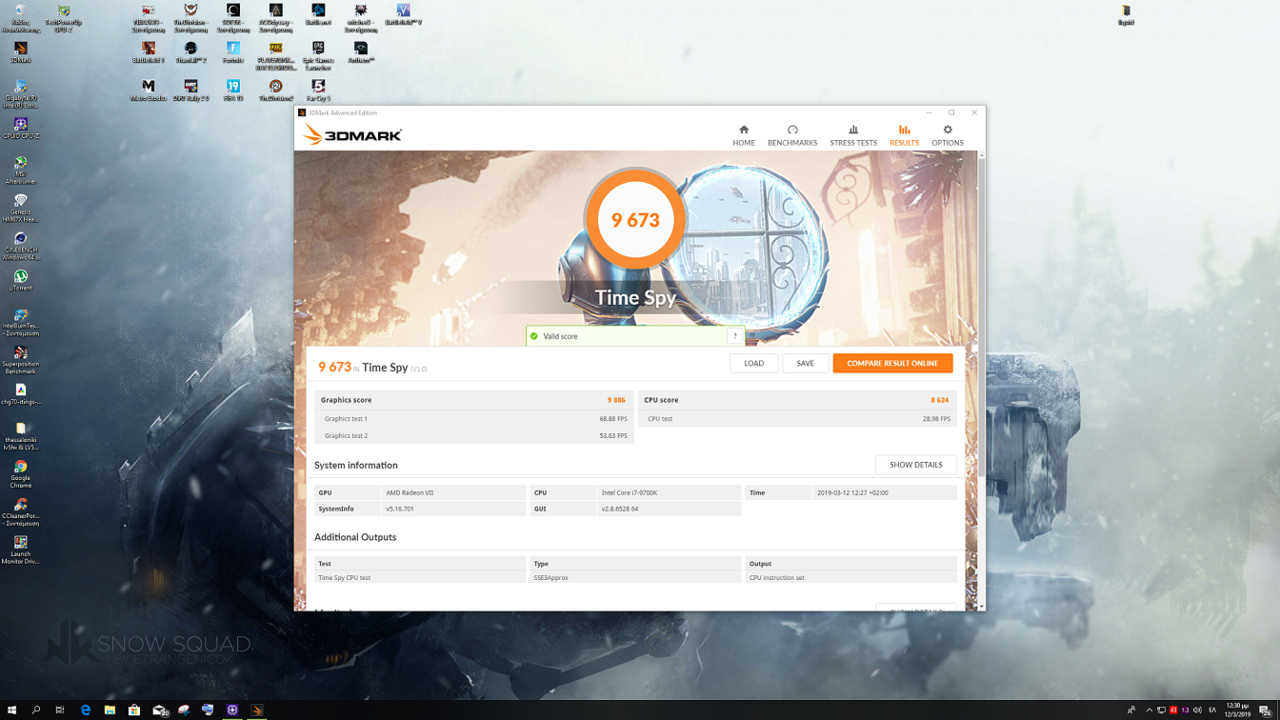This screenshot has width=1280, height=720.
Task: Open the Battlefield V desktop shortcut
Action: [403, 14]
